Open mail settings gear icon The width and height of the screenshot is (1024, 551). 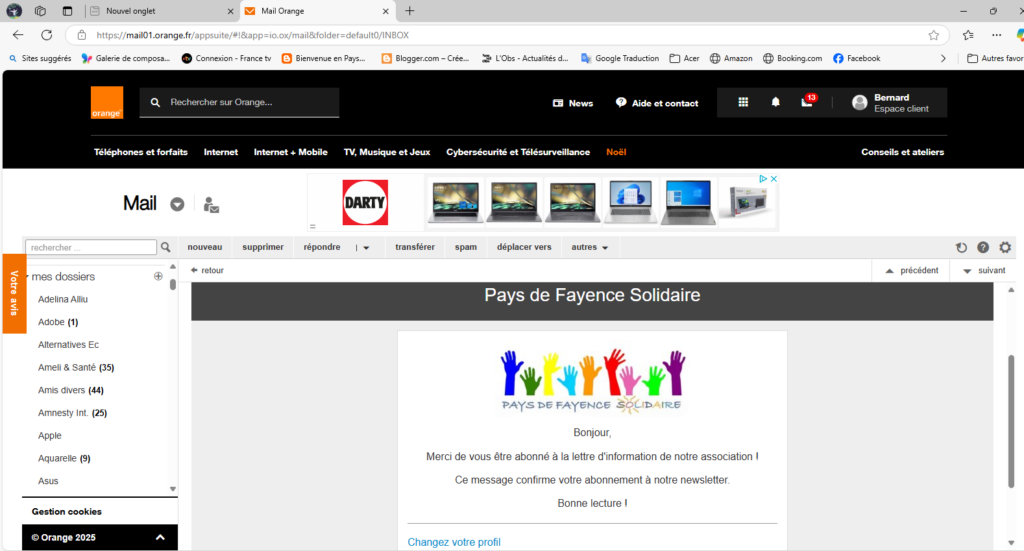(x=1005, y=248)
